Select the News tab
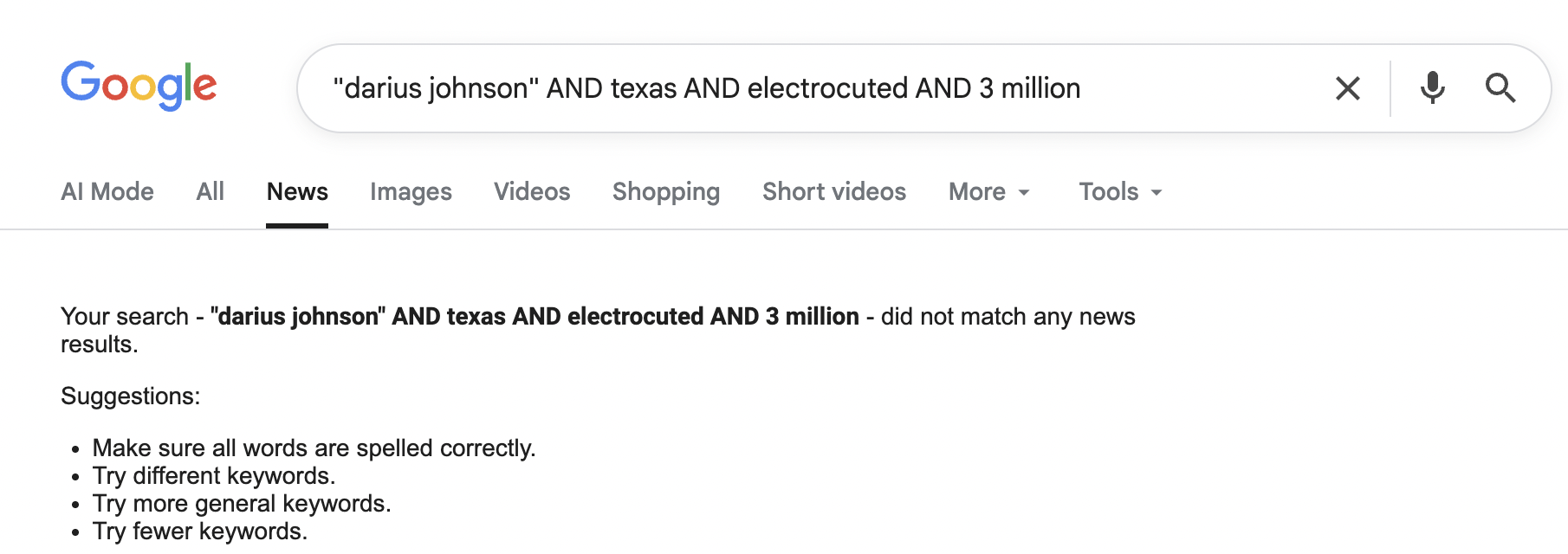This screenshot has height=554, width=1568. [x=297, y=191]
